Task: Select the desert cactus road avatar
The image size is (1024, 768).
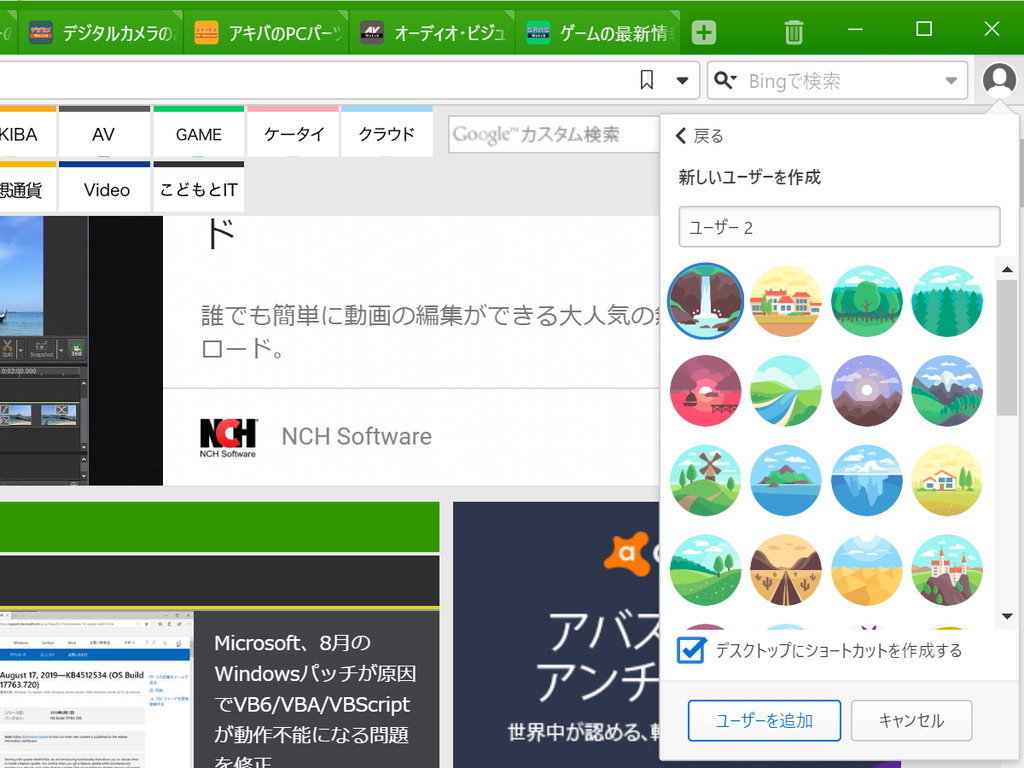Action: point(786,570)
